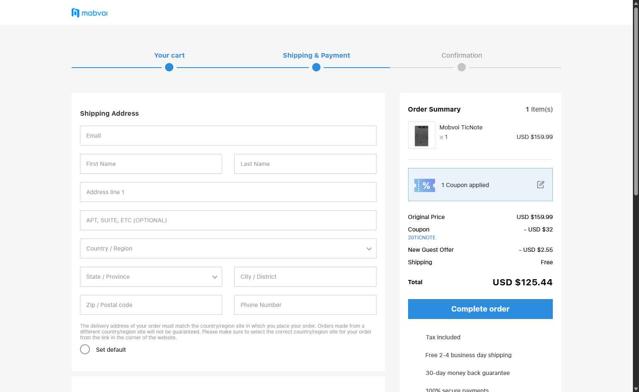Click the Shipping Address heading
Image resolution: width=639 pixels, height=392 pixels.
coord(109,113)
